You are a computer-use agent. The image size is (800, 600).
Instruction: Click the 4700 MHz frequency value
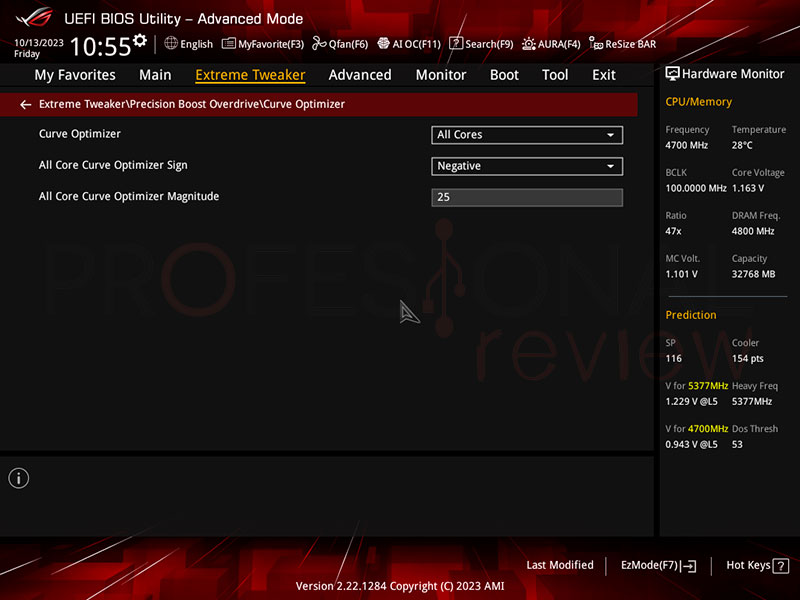click(x=687, y=145)
